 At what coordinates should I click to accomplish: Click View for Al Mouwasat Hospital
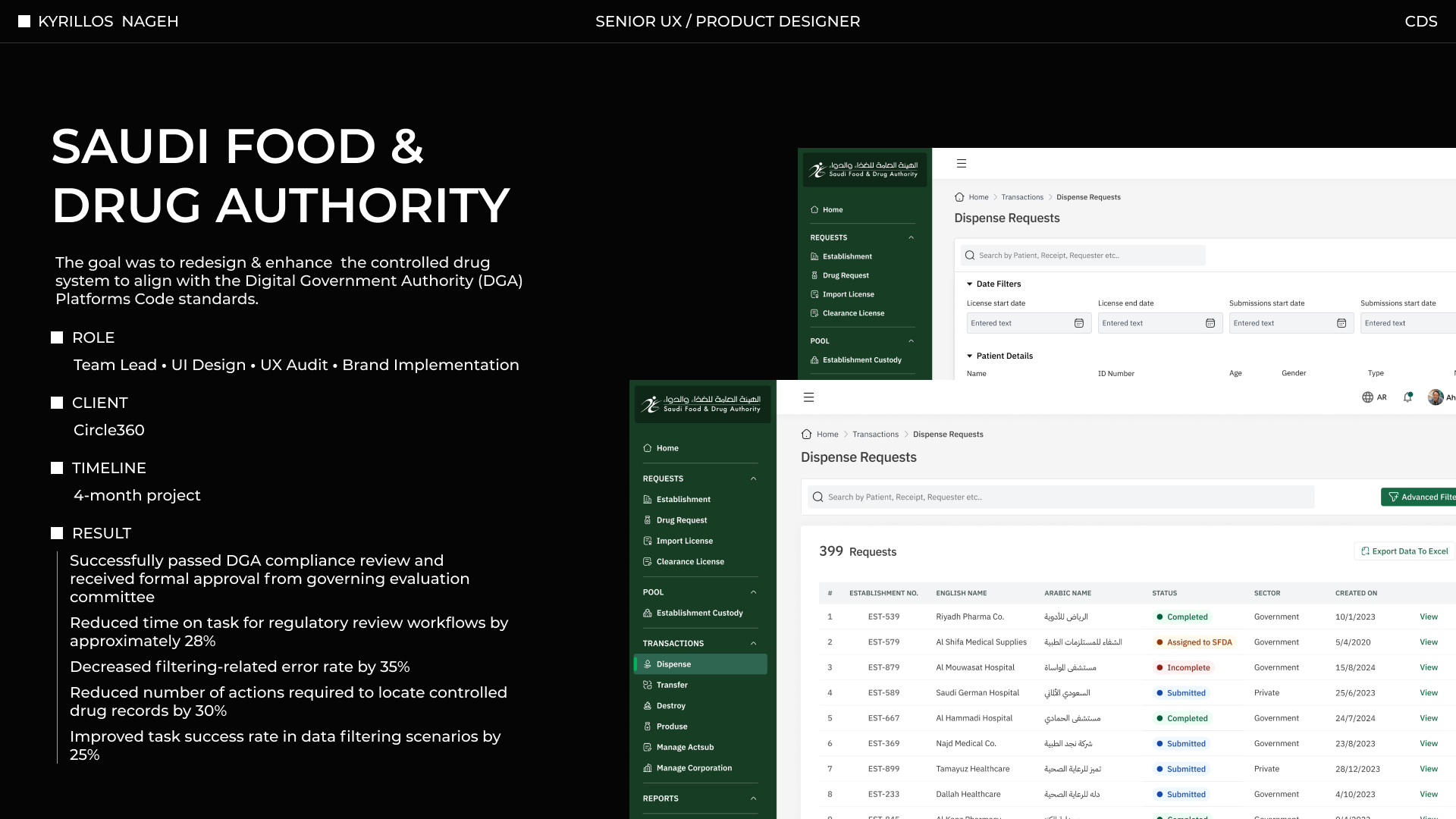(x=1429, y=668)
